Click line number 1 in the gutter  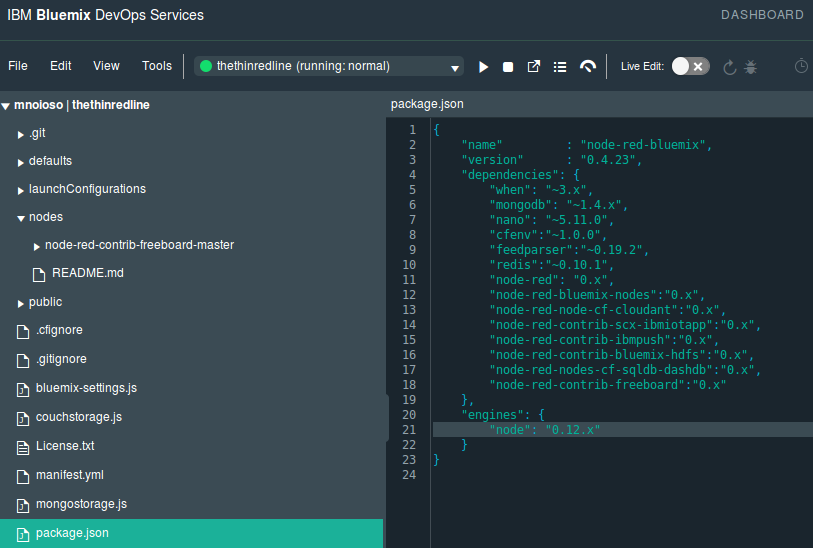point(412,130)
